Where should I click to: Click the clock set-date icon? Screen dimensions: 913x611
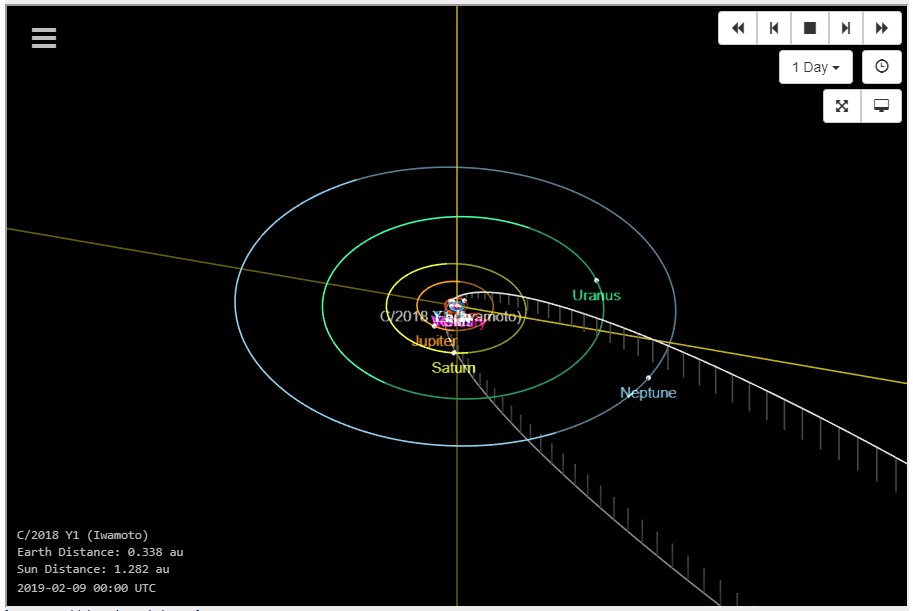tap(882, 66)
